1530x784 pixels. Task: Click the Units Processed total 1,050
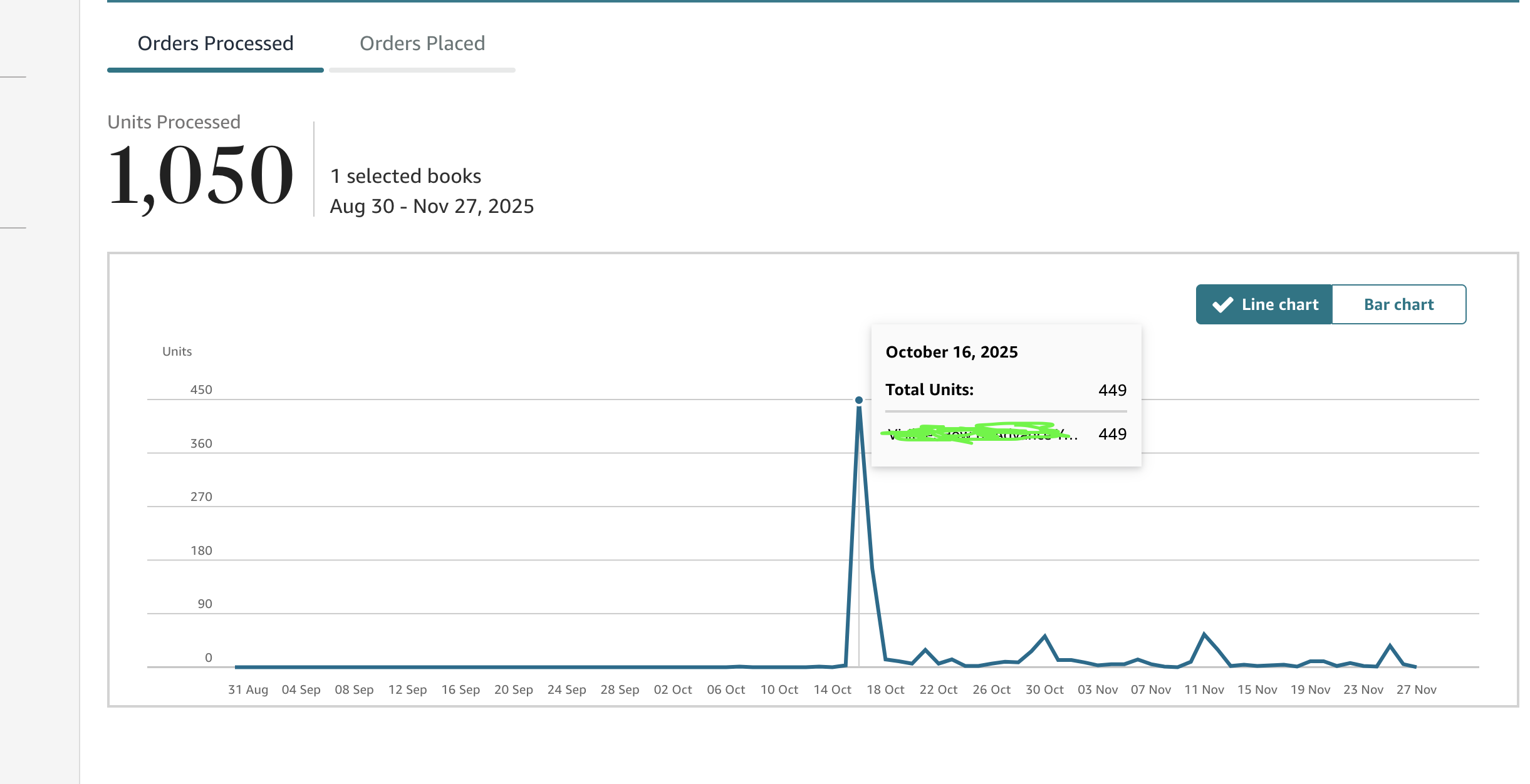tap(200, 175)
